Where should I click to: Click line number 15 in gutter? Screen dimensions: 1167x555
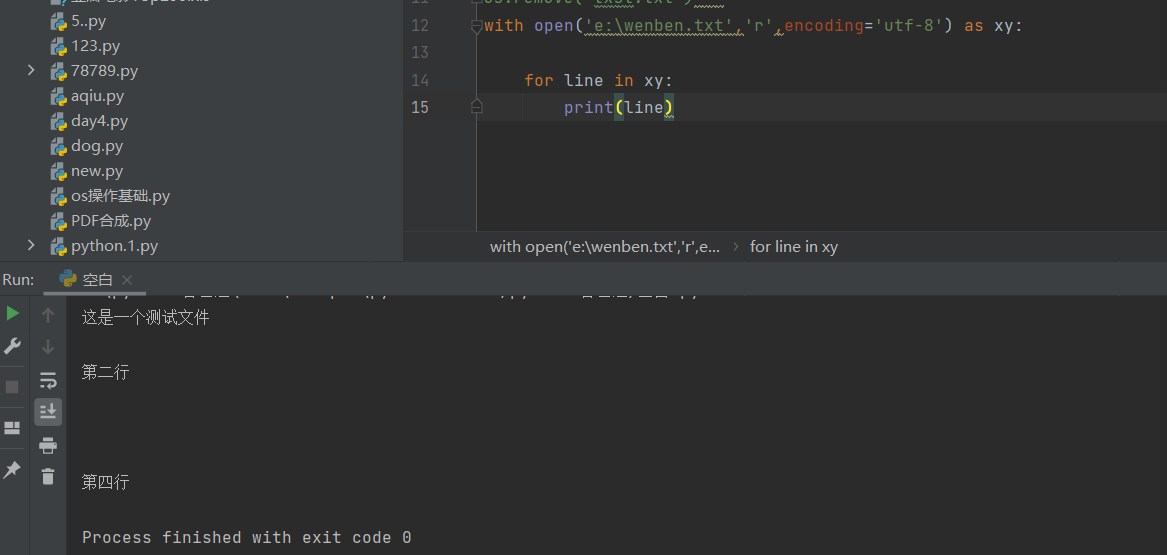[420, 107]
